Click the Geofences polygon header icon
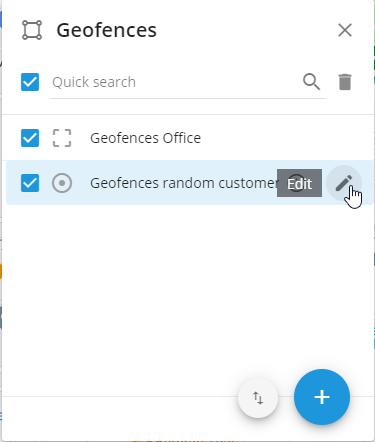 (x=32, y=30)
